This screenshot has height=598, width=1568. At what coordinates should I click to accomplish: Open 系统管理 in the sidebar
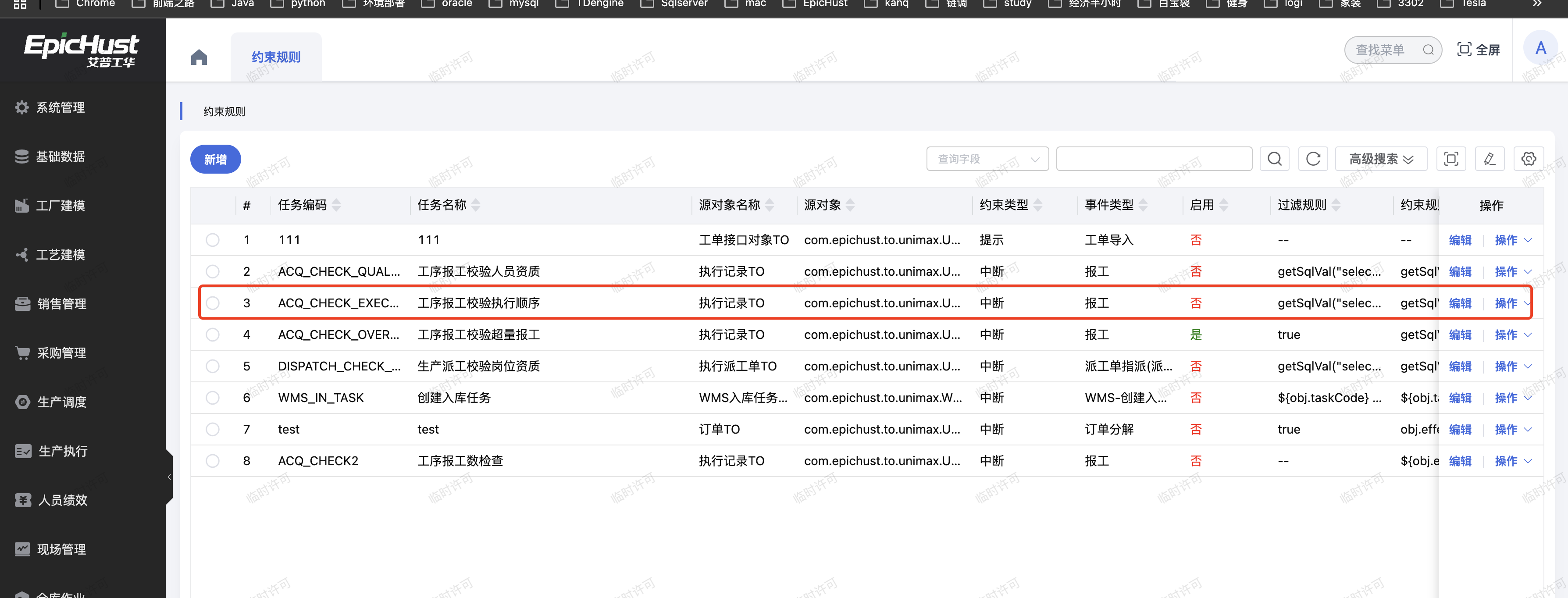pyautogui.click(x=60, y=108)
